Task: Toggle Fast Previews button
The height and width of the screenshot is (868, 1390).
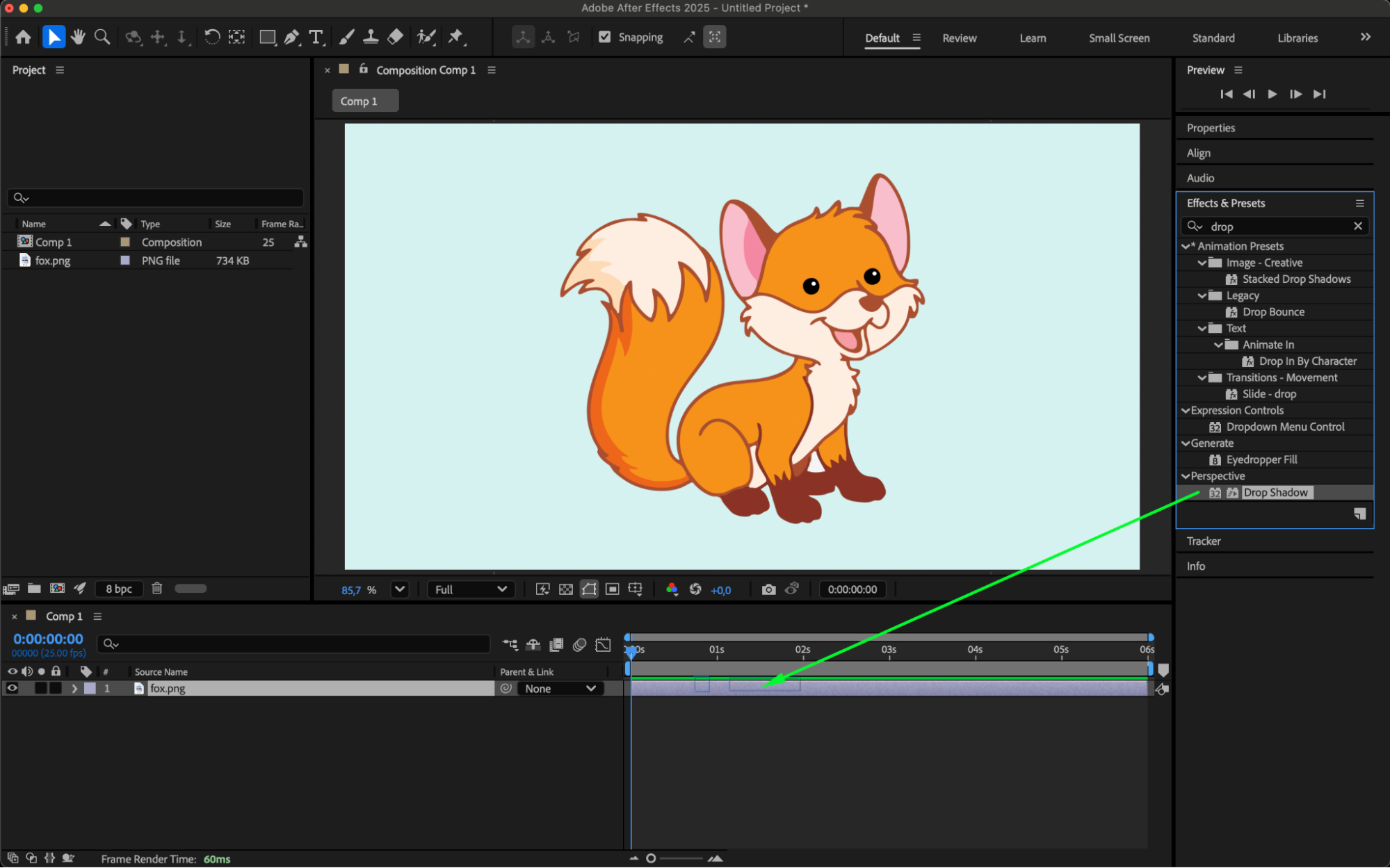Action: (542, 589)
